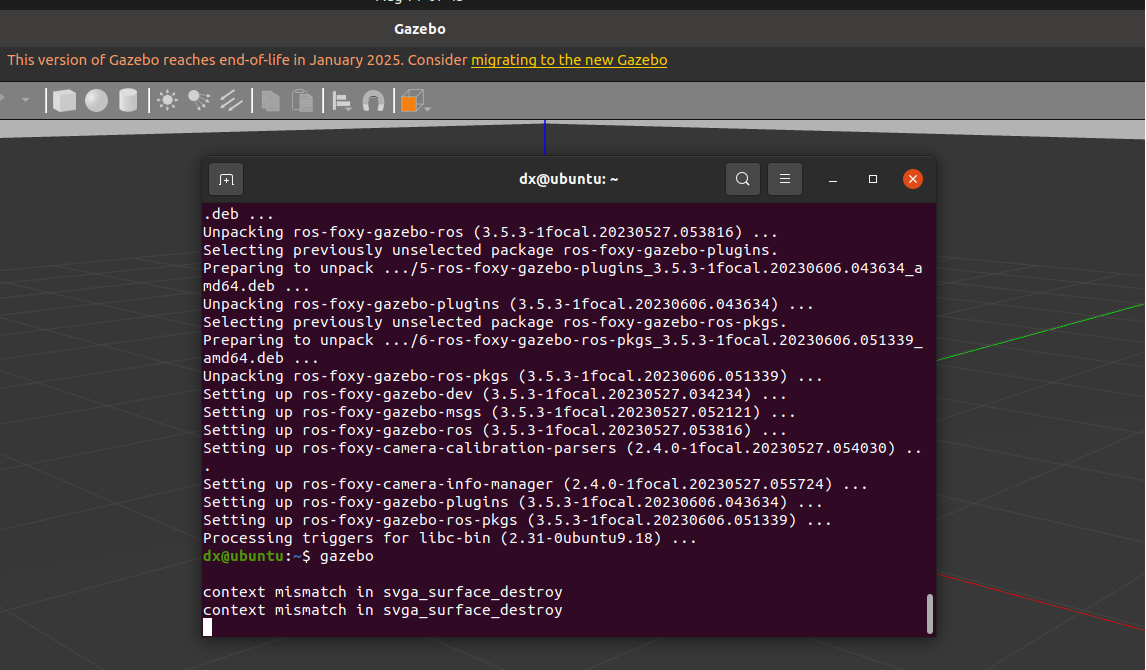Click the 'gazebo' command at the terminal prompt
This screenshot has height=670, width=1146.
coord(346,556)
